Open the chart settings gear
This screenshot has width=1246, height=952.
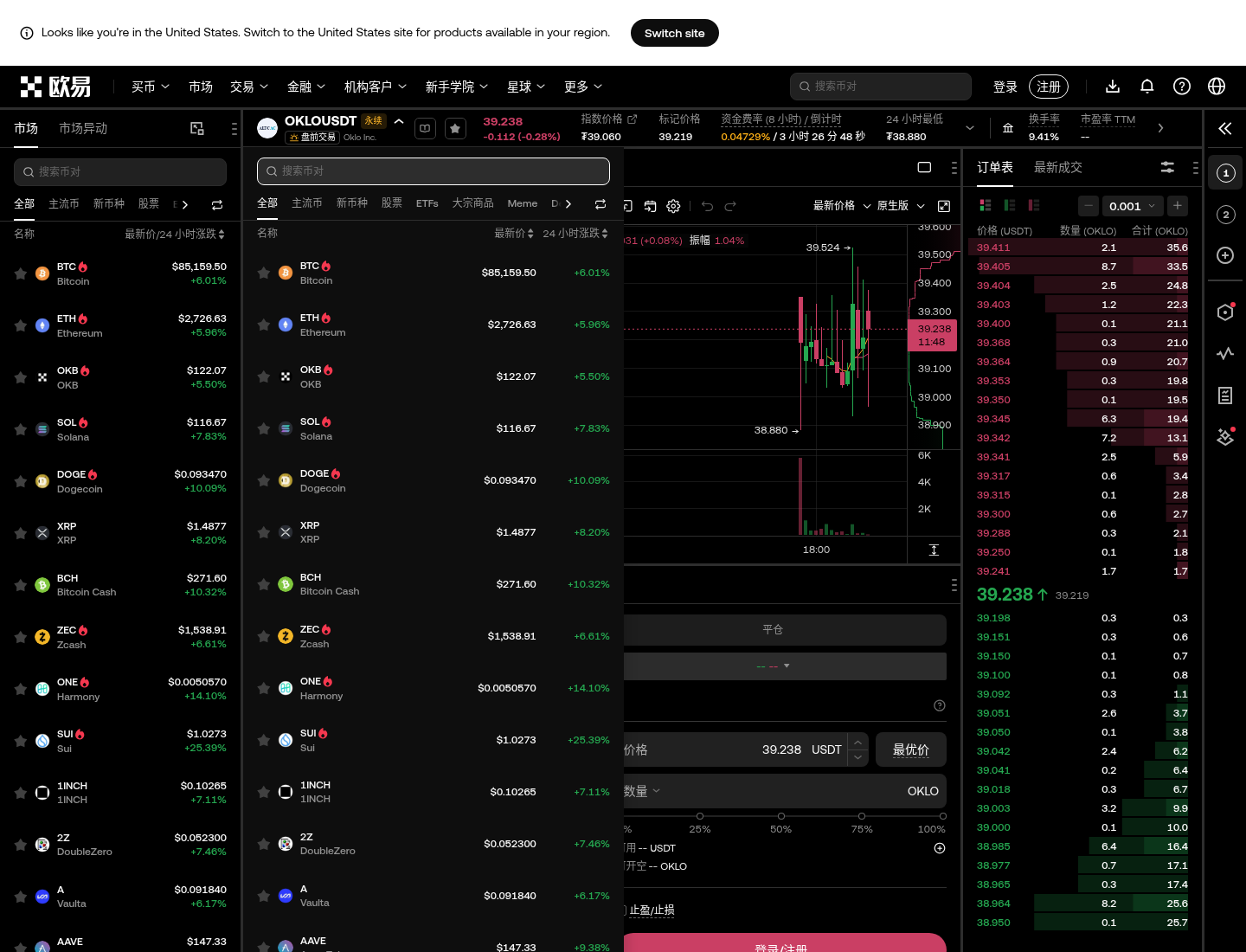click(x=673, y=206)
